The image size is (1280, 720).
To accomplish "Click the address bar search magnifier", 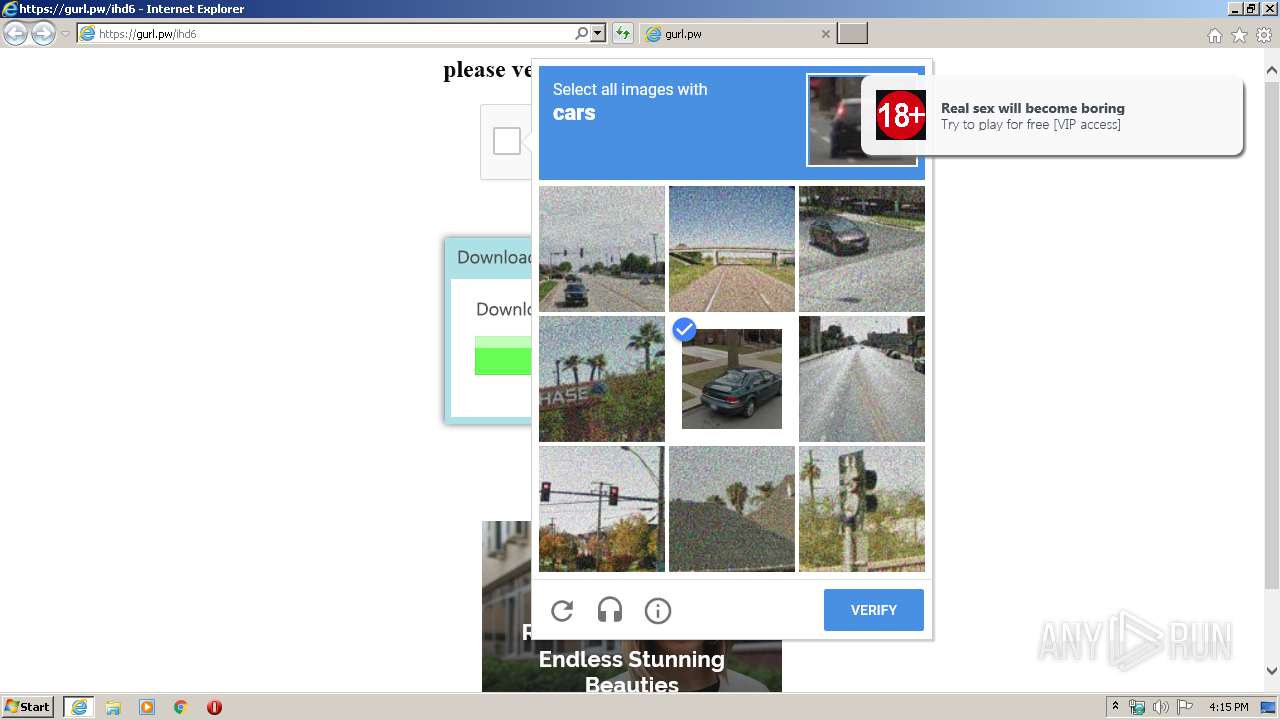I will click(581, 34).
